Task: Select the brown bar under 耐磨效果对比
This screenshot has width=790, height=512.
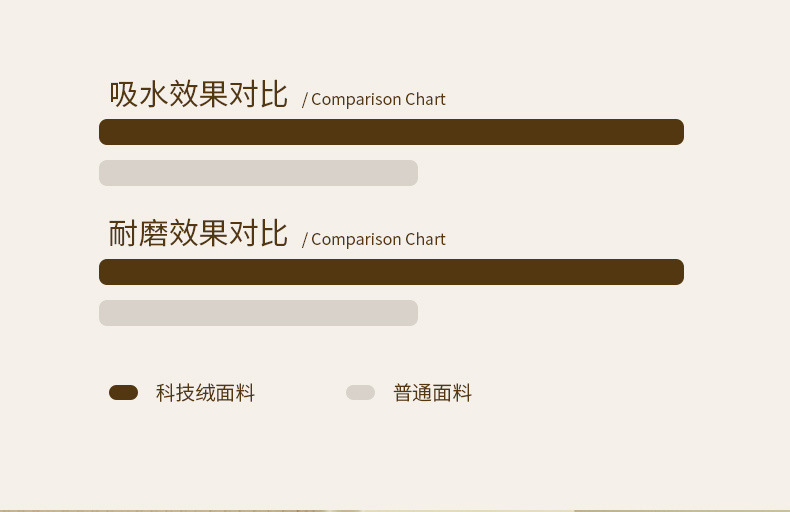Action: [391, 272]
